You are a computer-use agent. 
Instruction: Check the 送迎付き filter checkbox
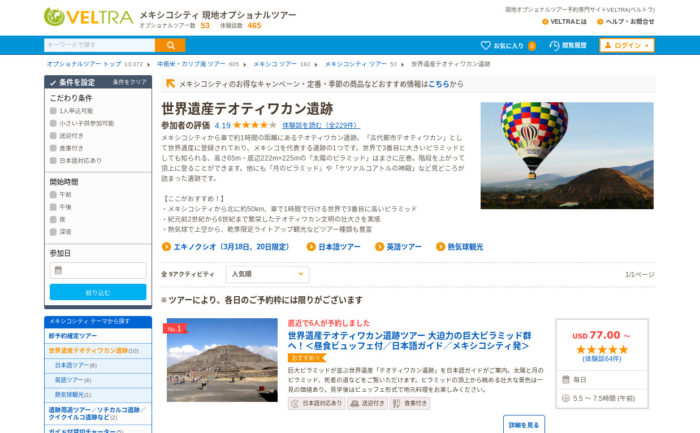tap(53, 135)
